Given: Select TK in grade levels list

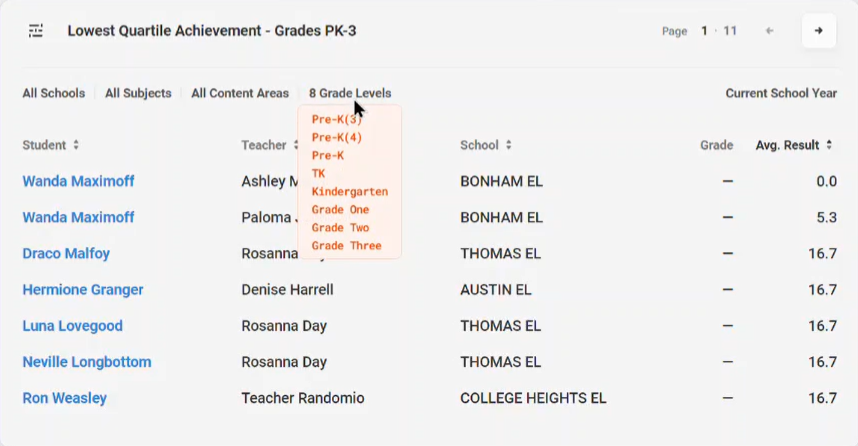Looking at the screenshot, I should coord(318,173).
